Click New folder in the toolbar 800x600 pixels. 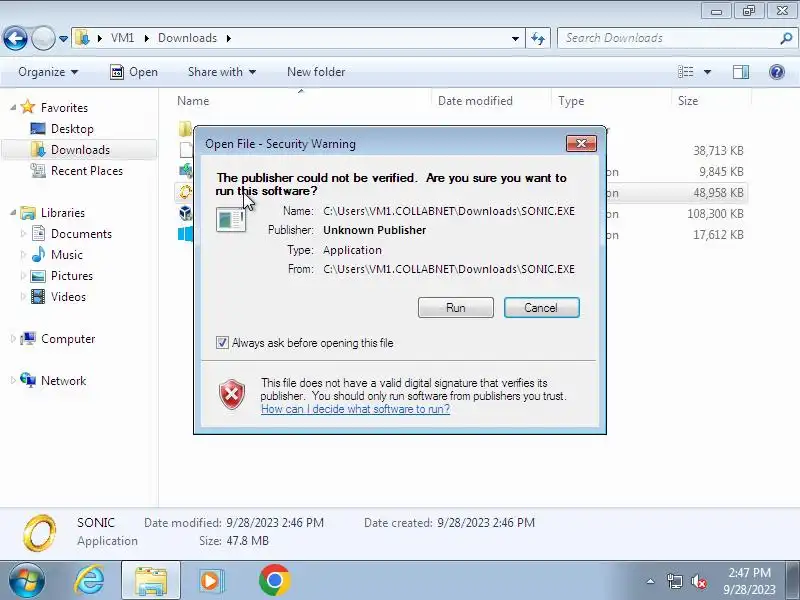[316, 72]
